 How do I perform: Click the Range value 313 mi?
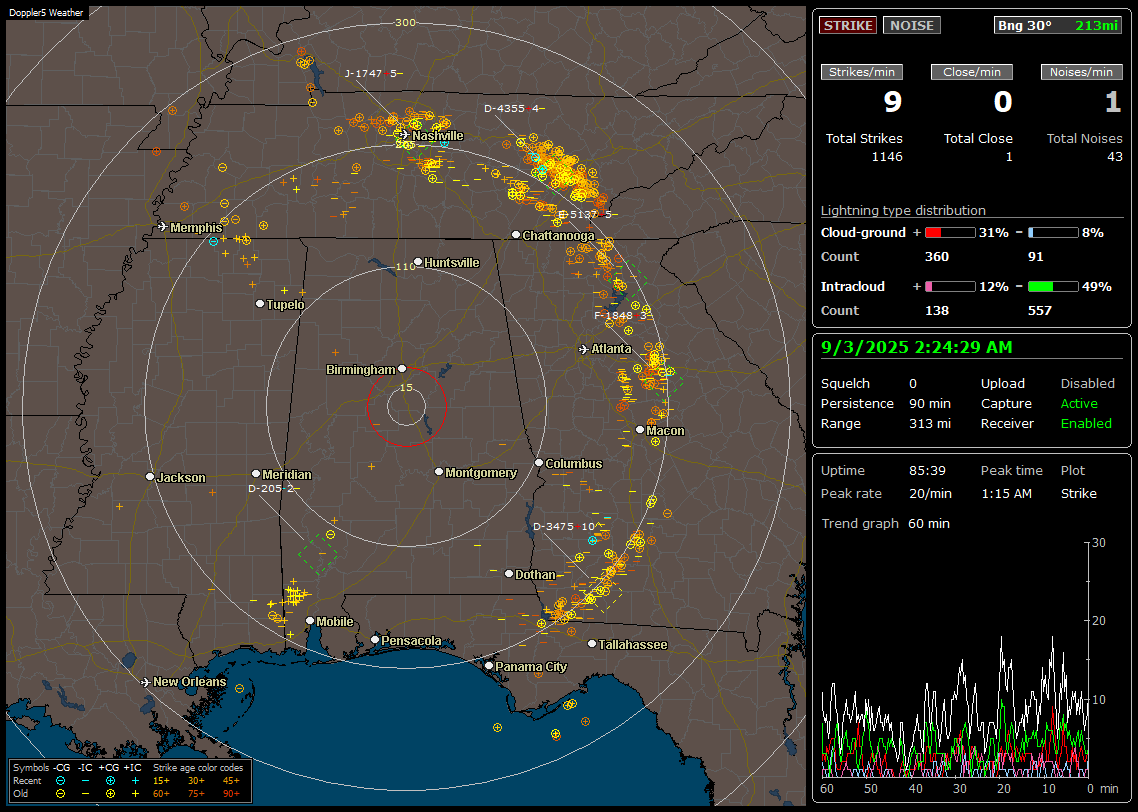coord(930,424)
